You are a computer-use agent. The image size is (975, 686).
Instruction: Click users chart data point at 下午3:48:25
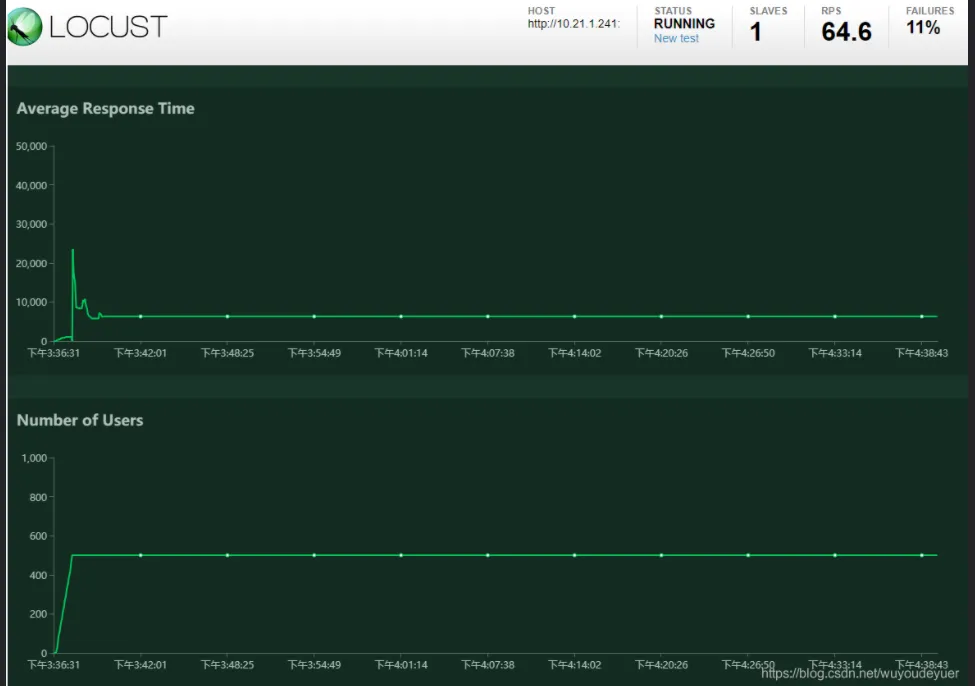228,555
